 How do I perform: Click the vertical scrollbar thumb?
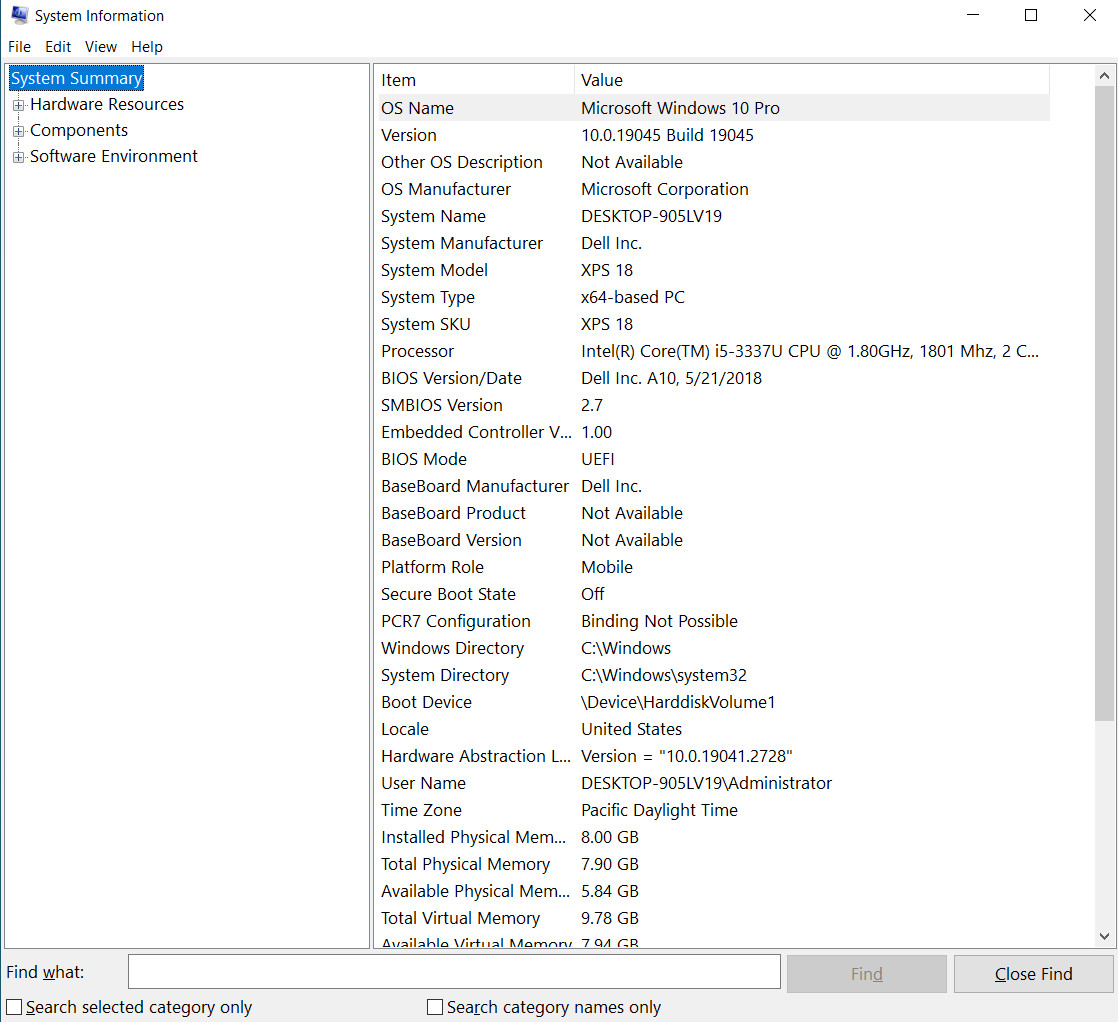1104,403
